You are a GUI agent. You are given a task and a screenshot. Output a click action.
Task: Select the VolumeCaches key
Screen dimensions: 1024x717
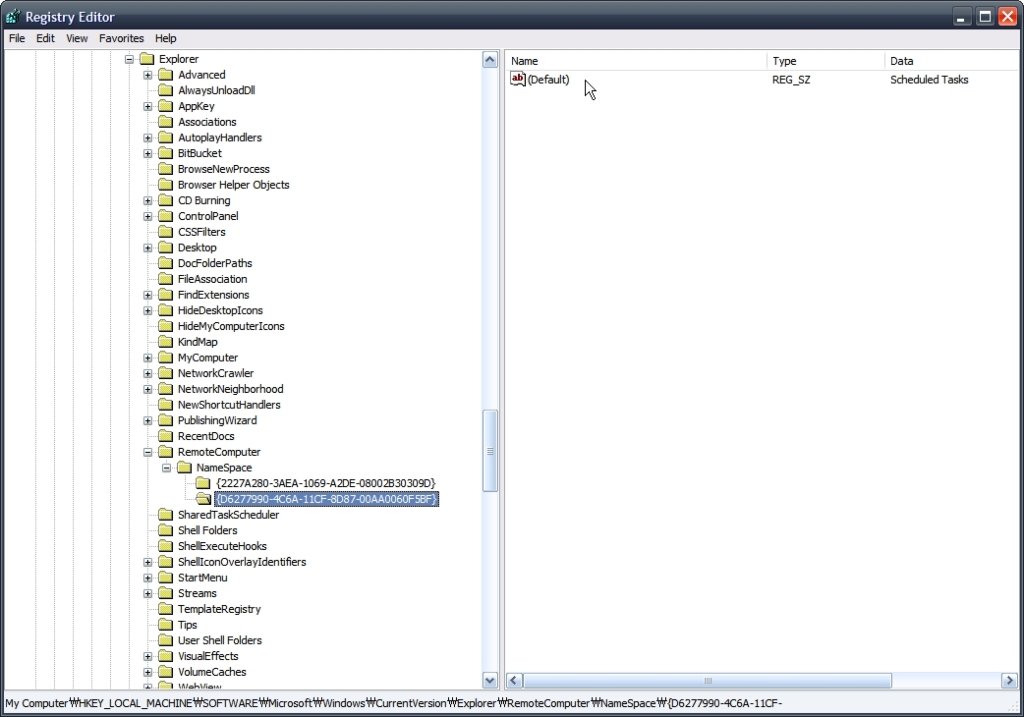click(x=212, y=671)
